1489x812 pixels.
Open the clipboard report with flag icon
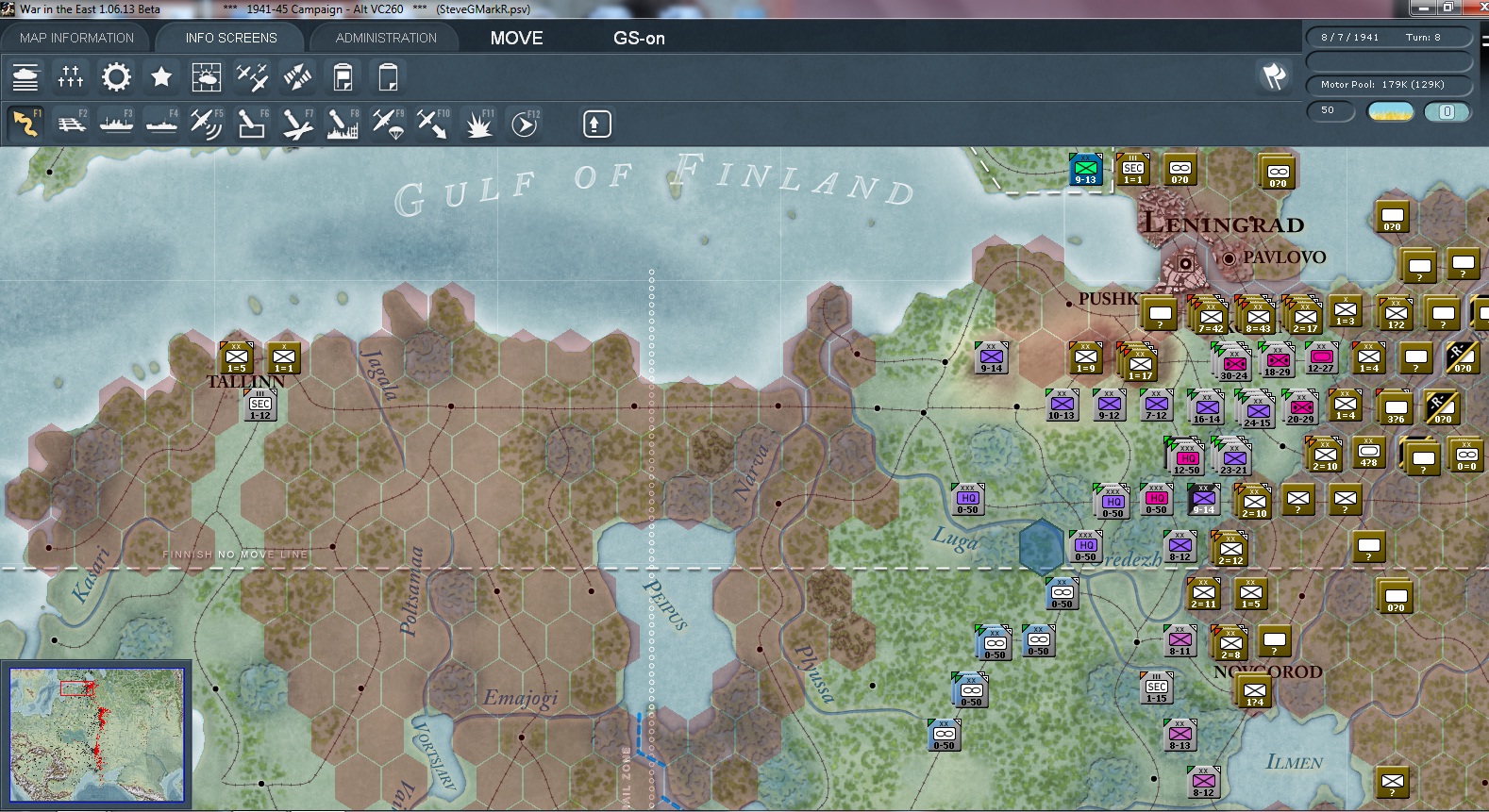click(x=343, y=76)
